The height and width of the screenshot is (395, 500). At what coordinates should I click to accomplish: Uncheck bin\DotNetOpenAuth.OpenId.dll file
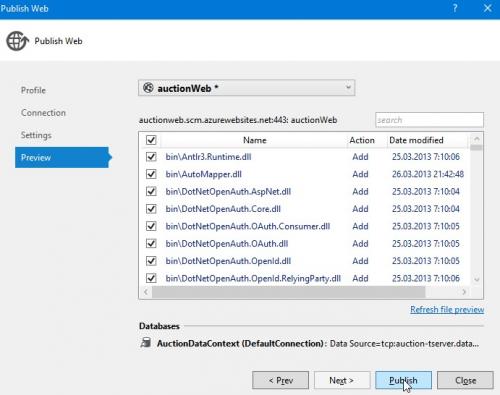click(151, 261)
